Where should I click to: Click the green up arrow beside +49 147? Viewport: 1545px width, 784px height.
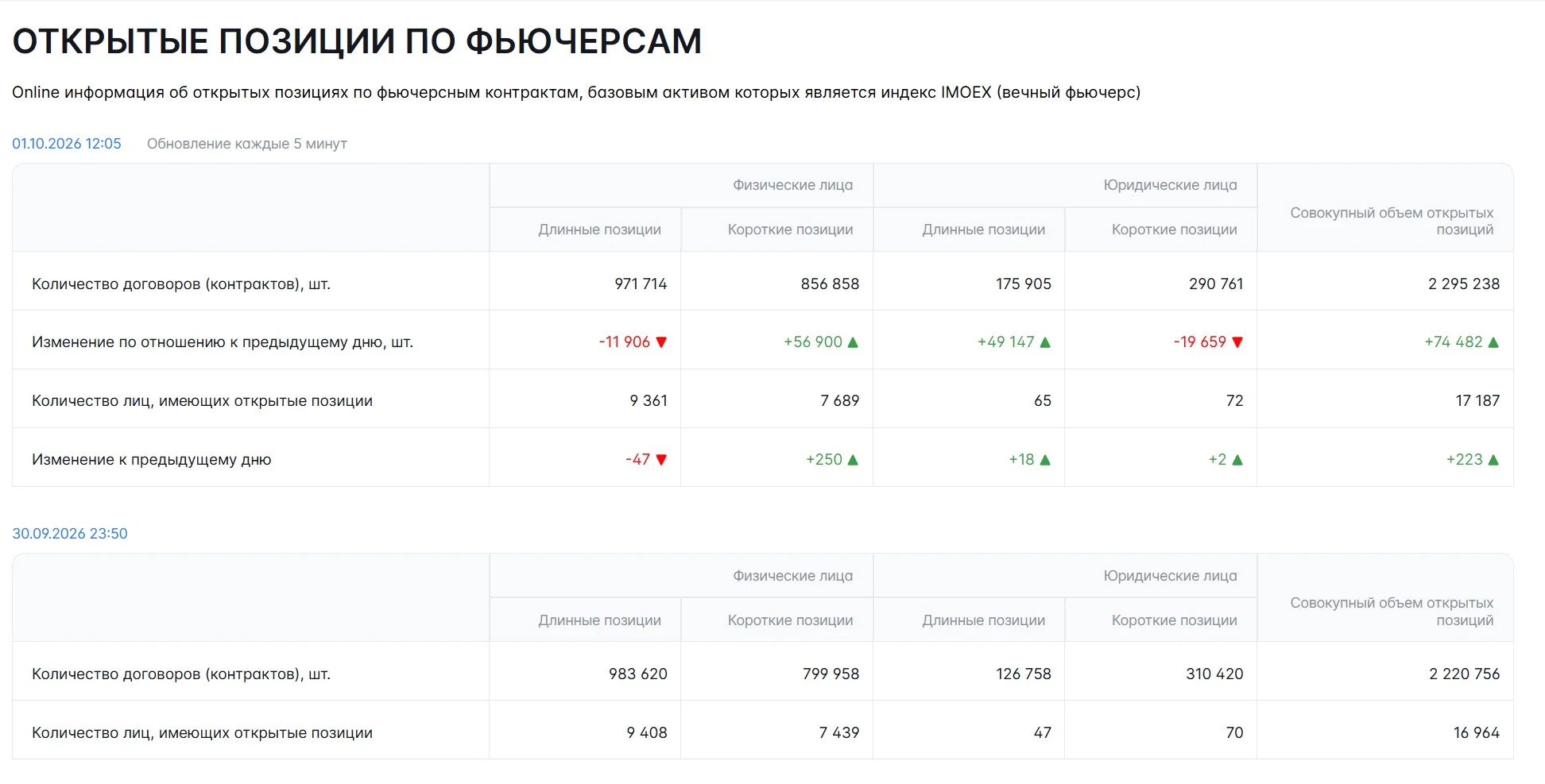[x=1045, y=342]
